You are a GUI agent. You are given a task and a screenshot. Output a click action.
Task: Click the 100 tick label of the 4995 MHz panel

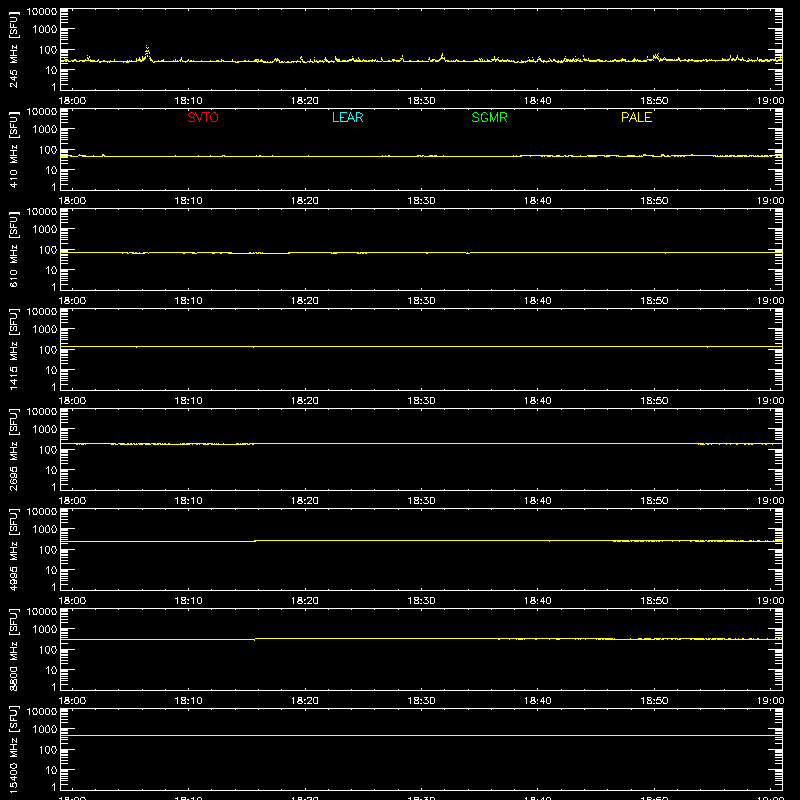point(48,550)
